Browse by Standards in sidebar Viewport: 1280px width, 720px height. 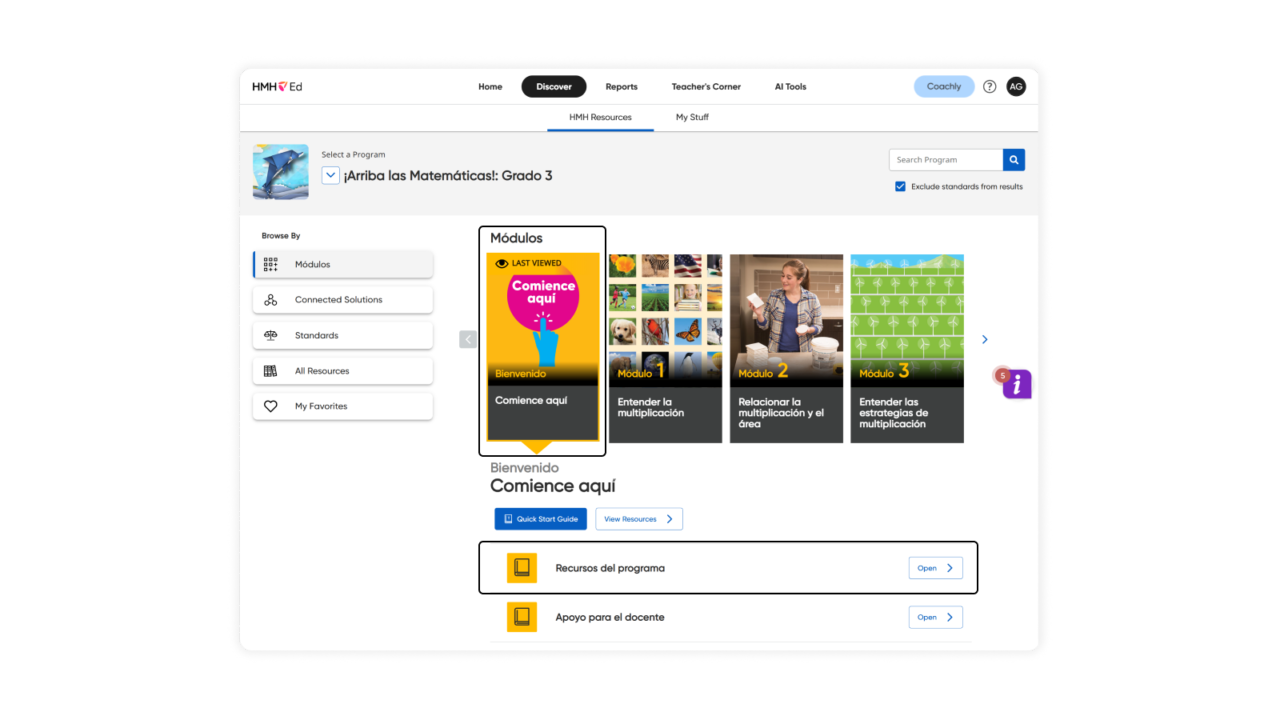tap(343, 336)
